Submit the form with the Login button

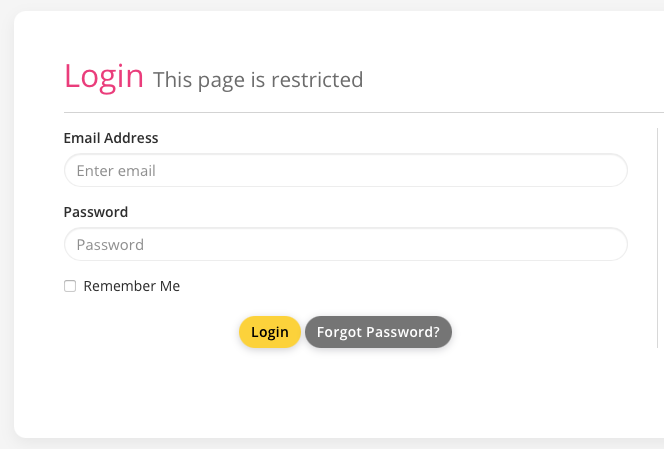tap(269, 332)
